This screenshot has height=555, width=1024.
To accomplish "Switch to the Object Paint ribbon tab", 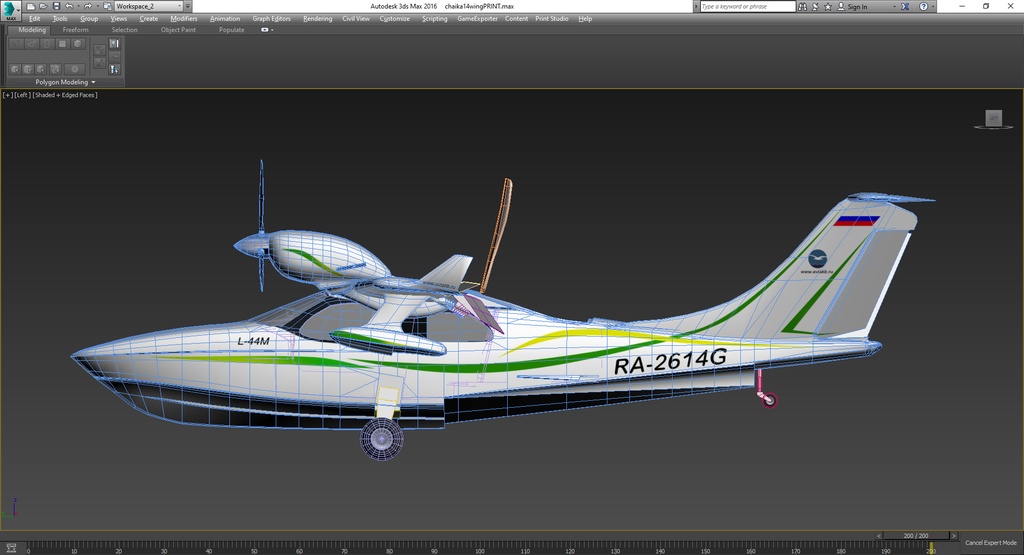I will tap(178, 30).
